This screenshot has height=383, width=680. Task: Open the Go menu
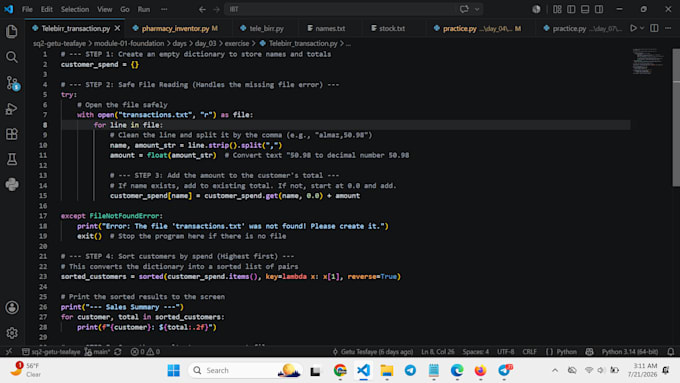[125, 9]
